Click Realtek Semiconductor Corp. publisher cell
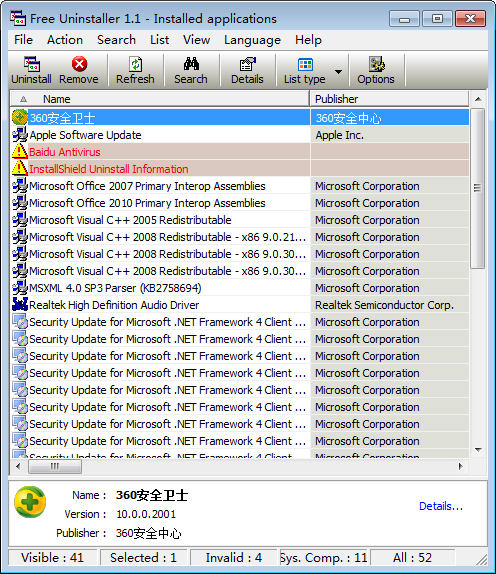The width and height of the screenshot is (496, 574). (x=389, y=305)
